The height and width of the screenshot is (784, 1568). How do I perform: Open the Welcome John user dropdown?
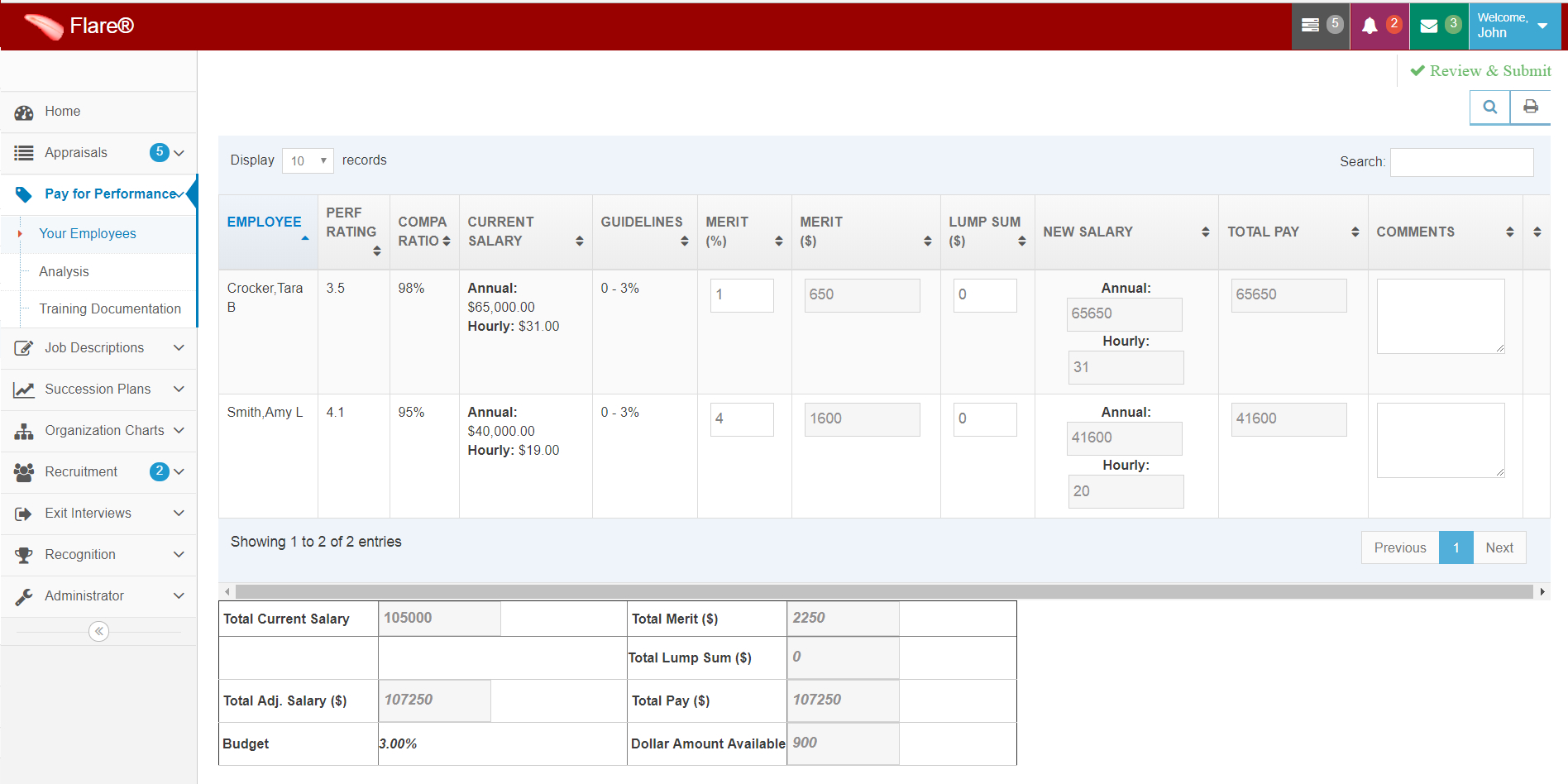tap(1514, 26)
